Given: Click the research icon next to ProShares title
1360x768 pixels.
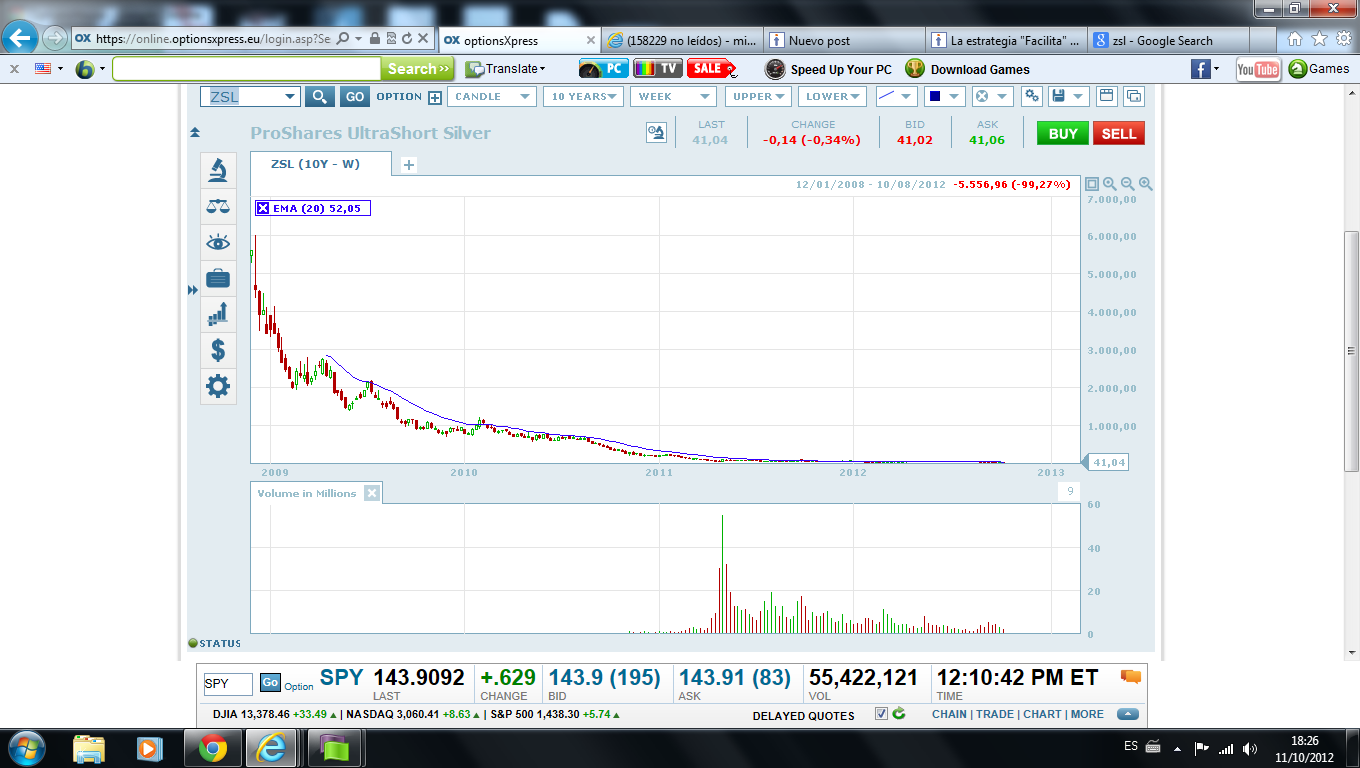Looking at the screenshot, I should pyautogui.click(x=656, y=133).
